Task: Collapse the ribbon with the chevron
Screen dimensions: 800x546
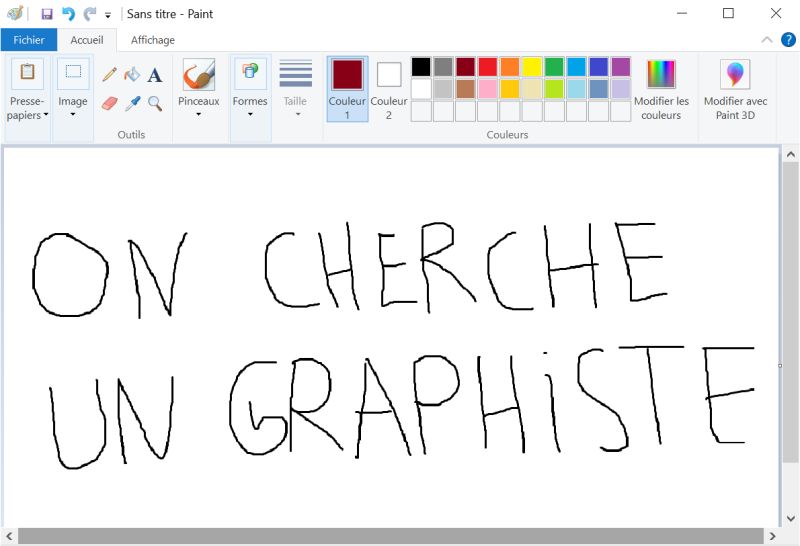Action: (x=766, y=40)
